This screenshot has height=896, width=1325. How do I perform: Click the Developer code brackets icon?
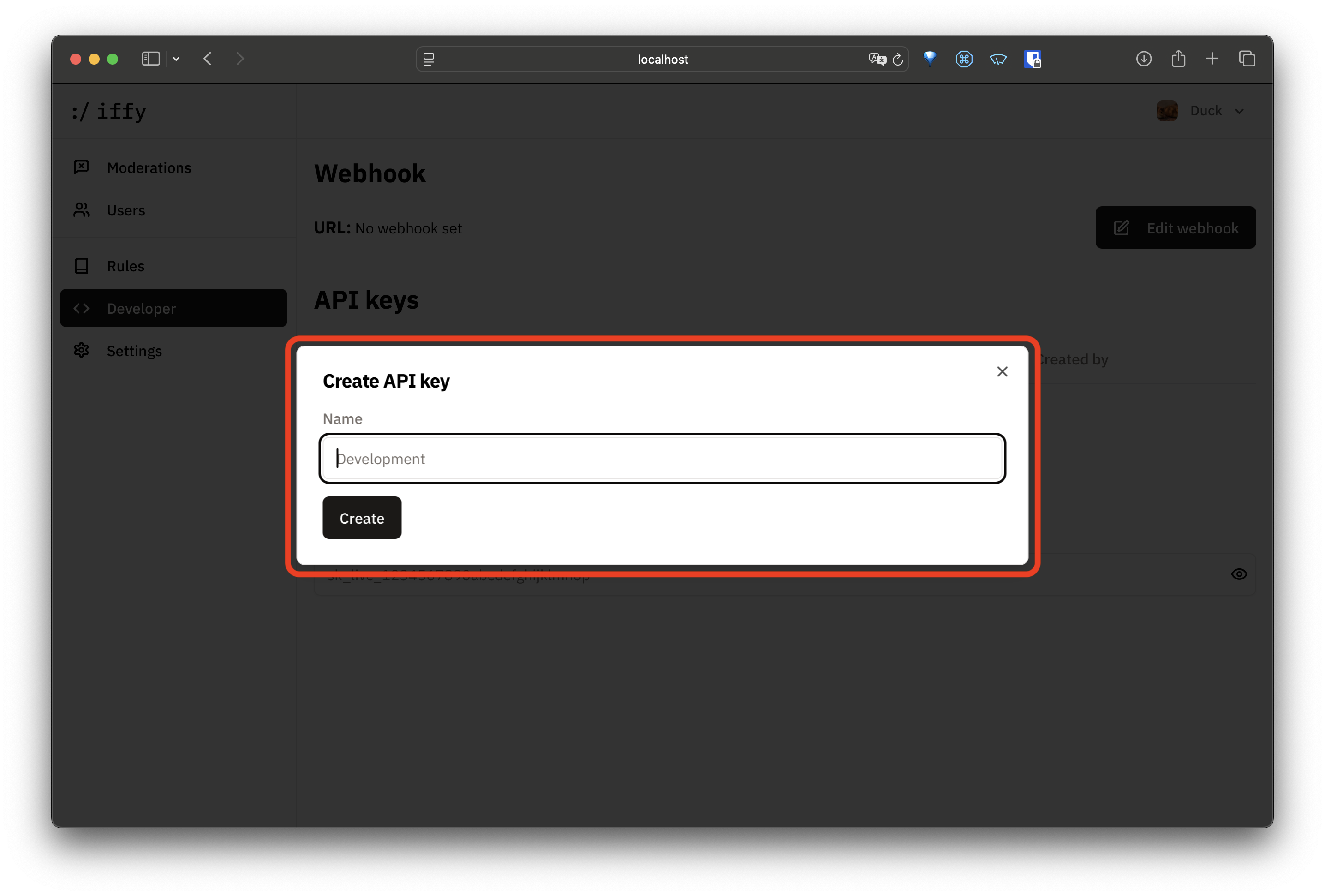pos(82,309)
